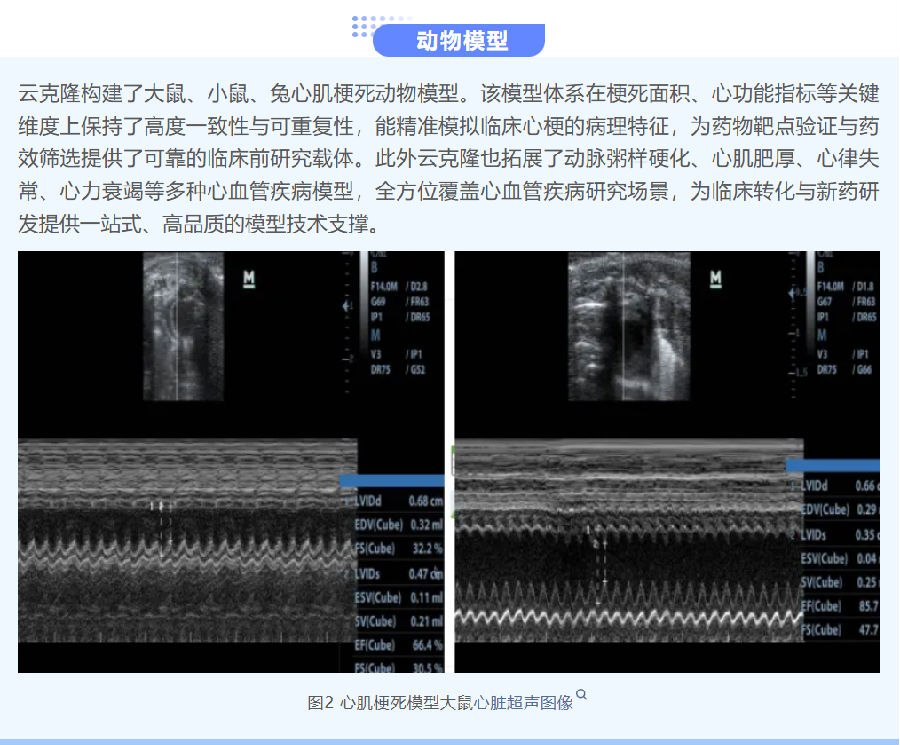
Task: Click the descriptive paragraph starting with 云克隆构建了
Action: (x=449, y=159)
